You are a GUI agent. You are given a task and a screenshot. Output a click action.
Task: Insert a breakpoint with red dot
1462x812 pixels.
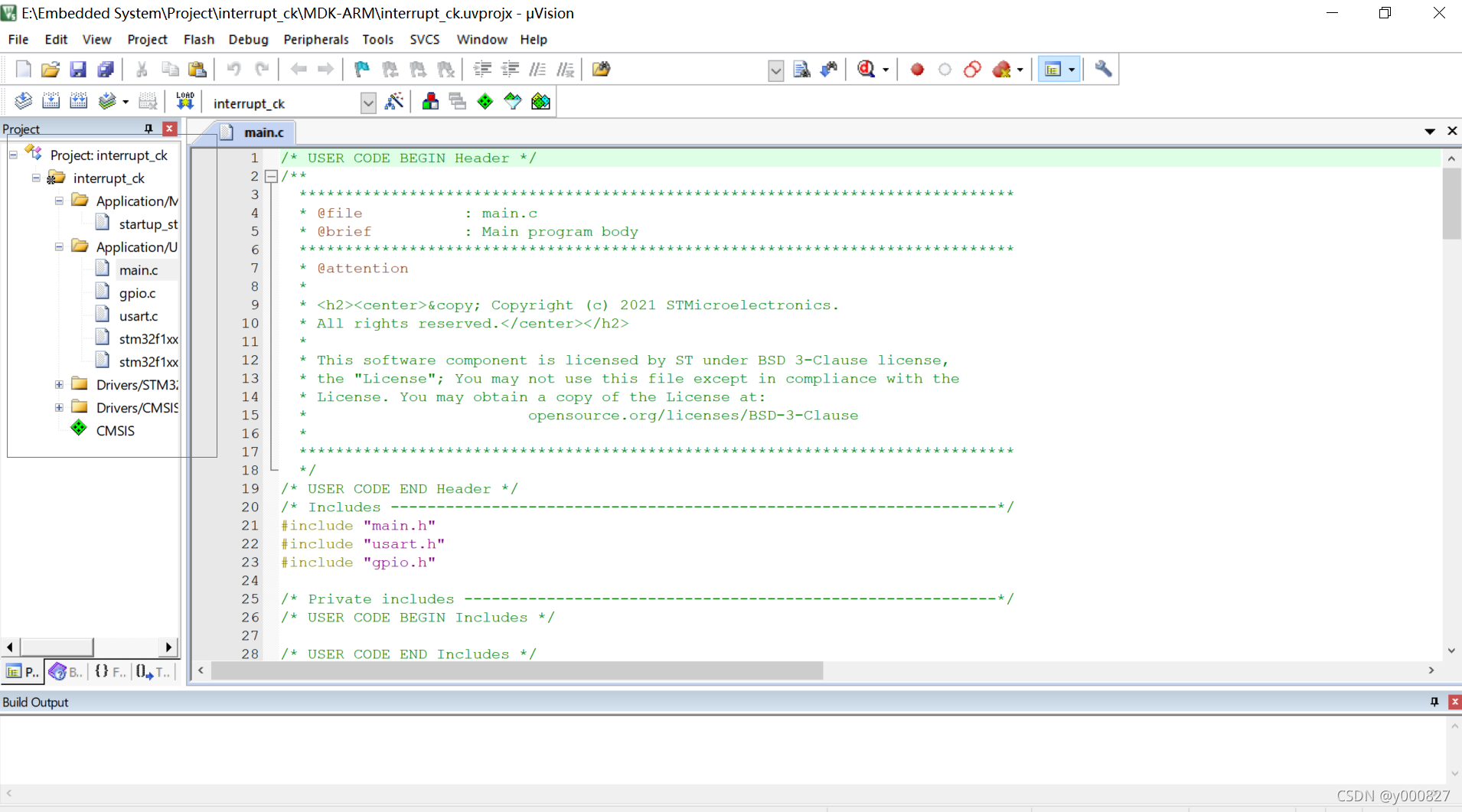click(x=917, y=70)
